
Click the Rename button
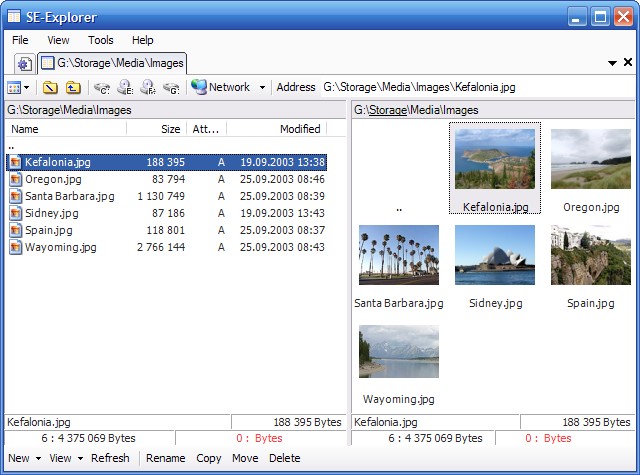click(166, 458)
